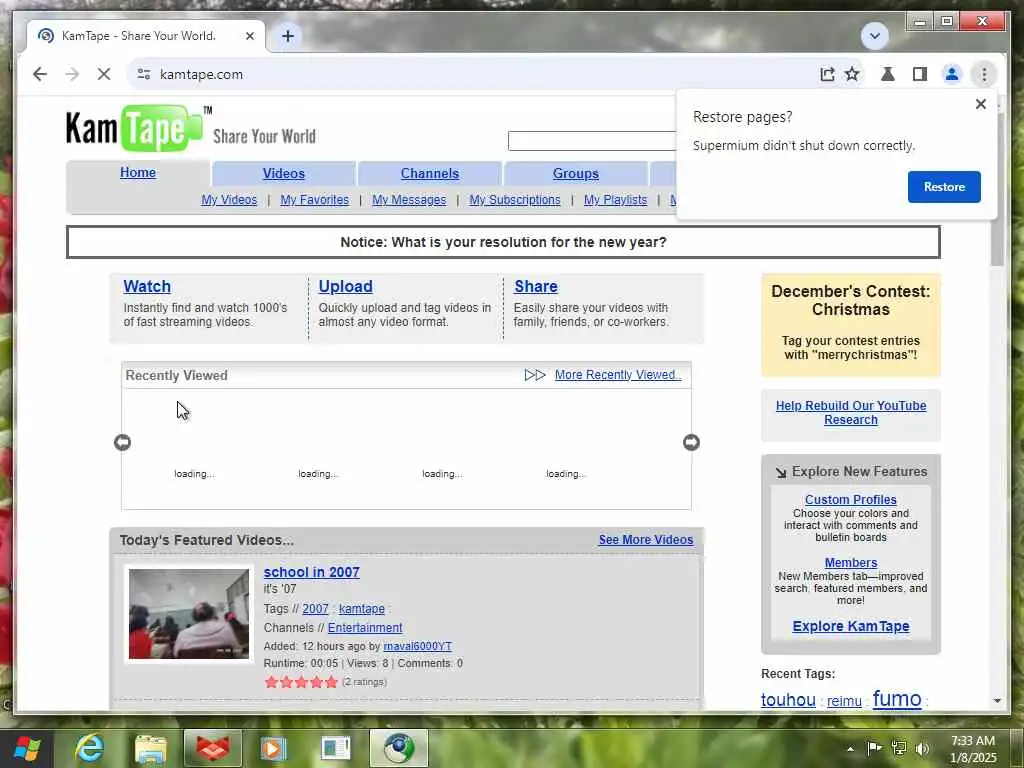
Task: Open uploader rnaval6000YT profile link
Action: coord(417,646)
